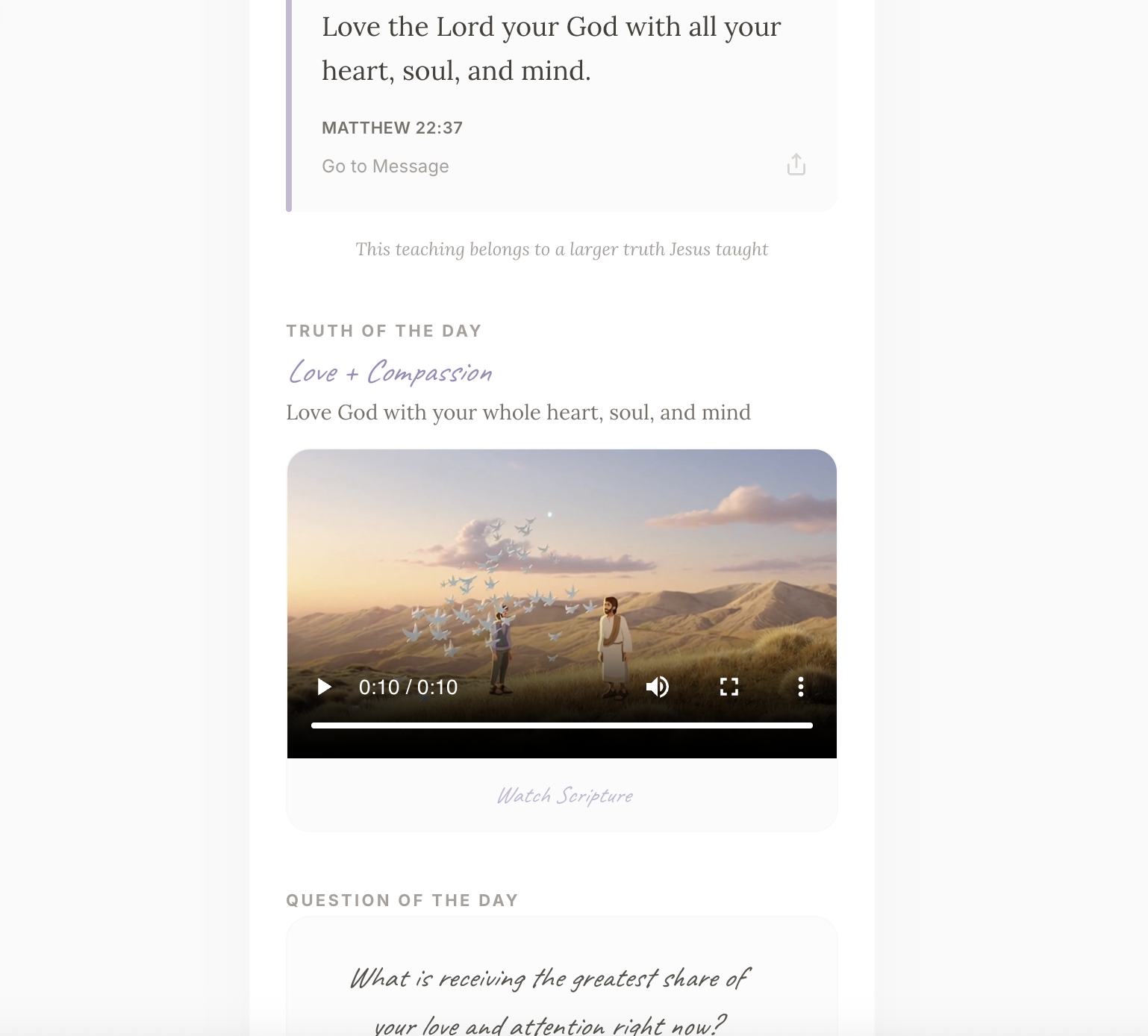Play the Love + Compassion video
The height and width of the screenshot is (1036, 1148).
(324, 687)
